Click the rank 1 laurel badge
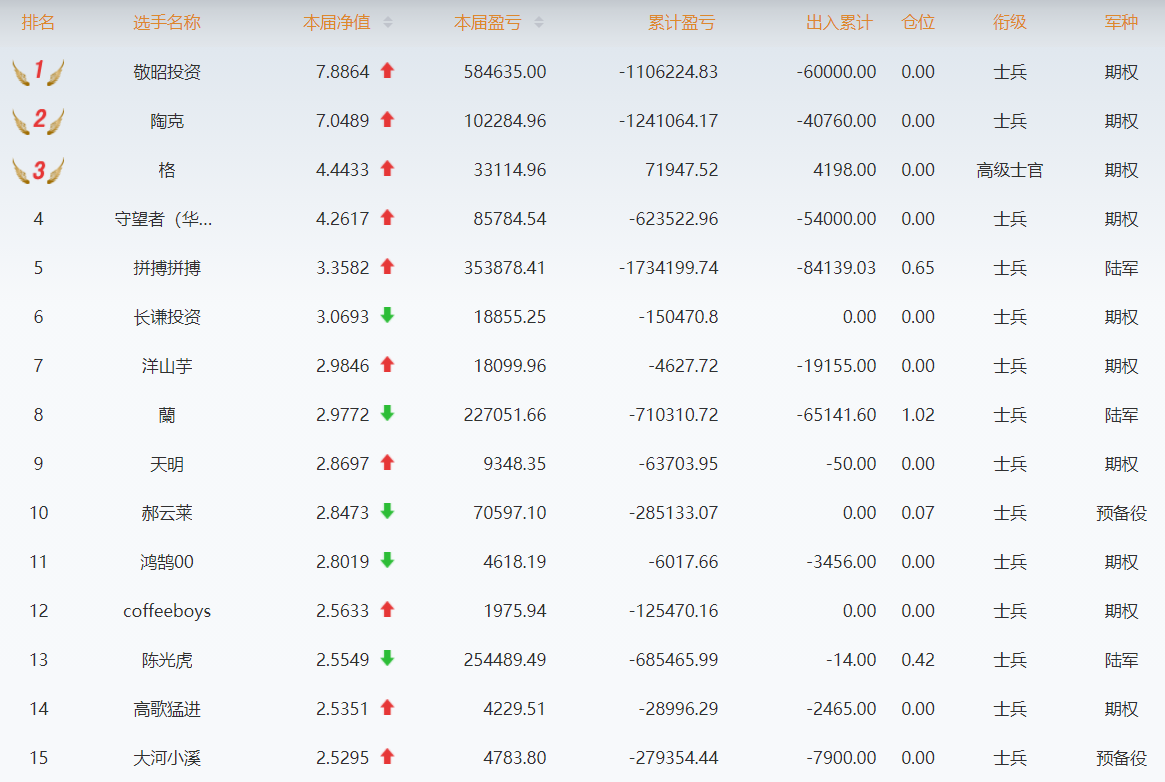 tap(39, 72)
